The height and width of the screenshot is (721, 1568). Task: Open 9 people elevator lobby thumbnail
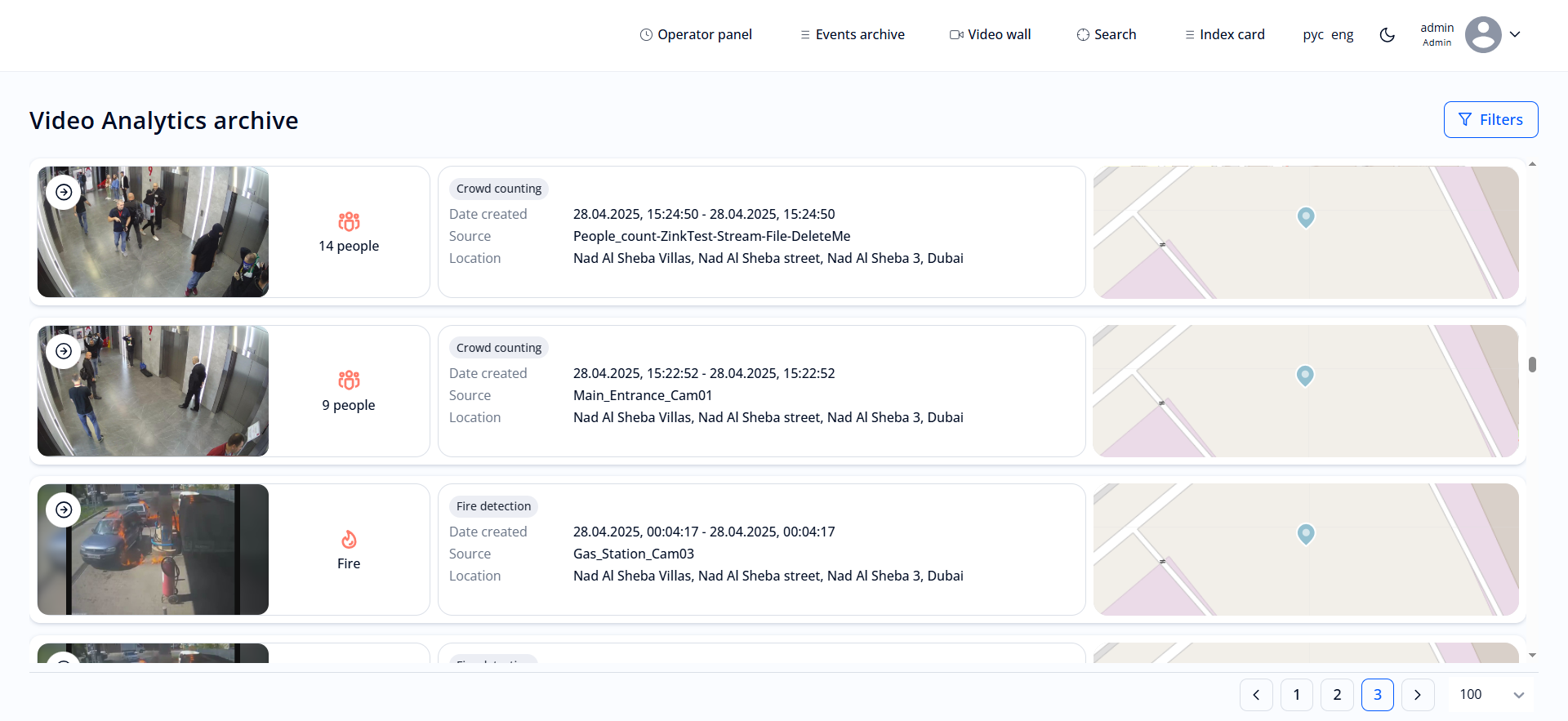click(153, 391)
